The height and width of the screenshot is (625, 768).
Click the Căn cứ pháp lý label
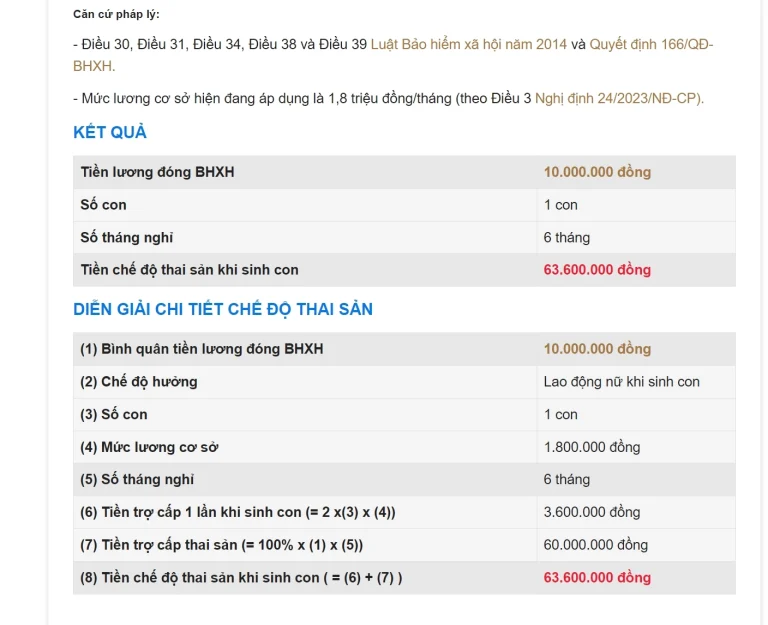(x=116, y=14)
